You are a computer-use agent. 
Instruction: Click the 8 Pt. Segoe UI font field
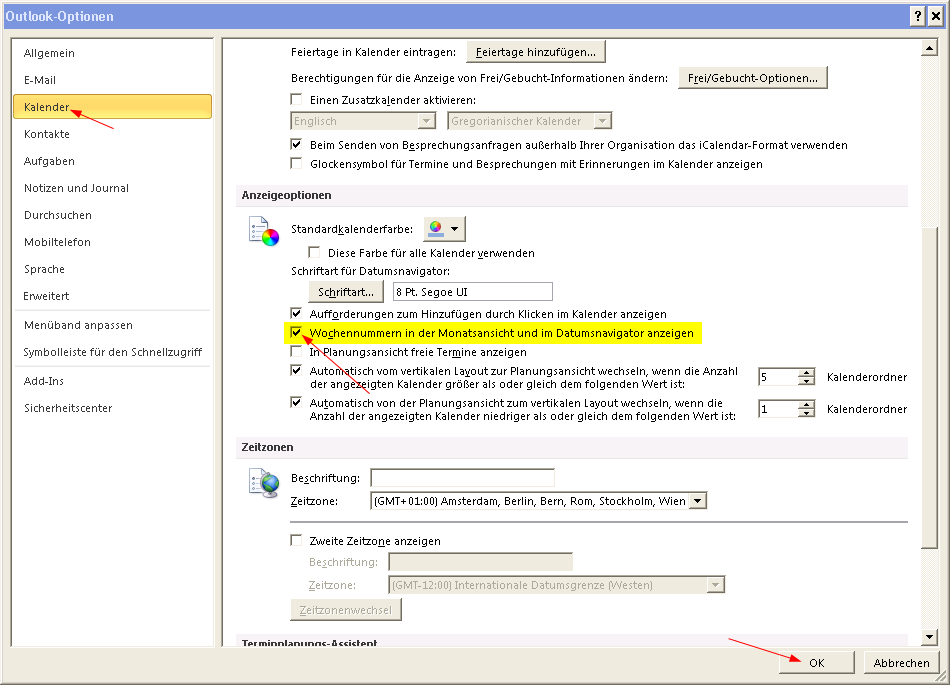click(473, 292)
